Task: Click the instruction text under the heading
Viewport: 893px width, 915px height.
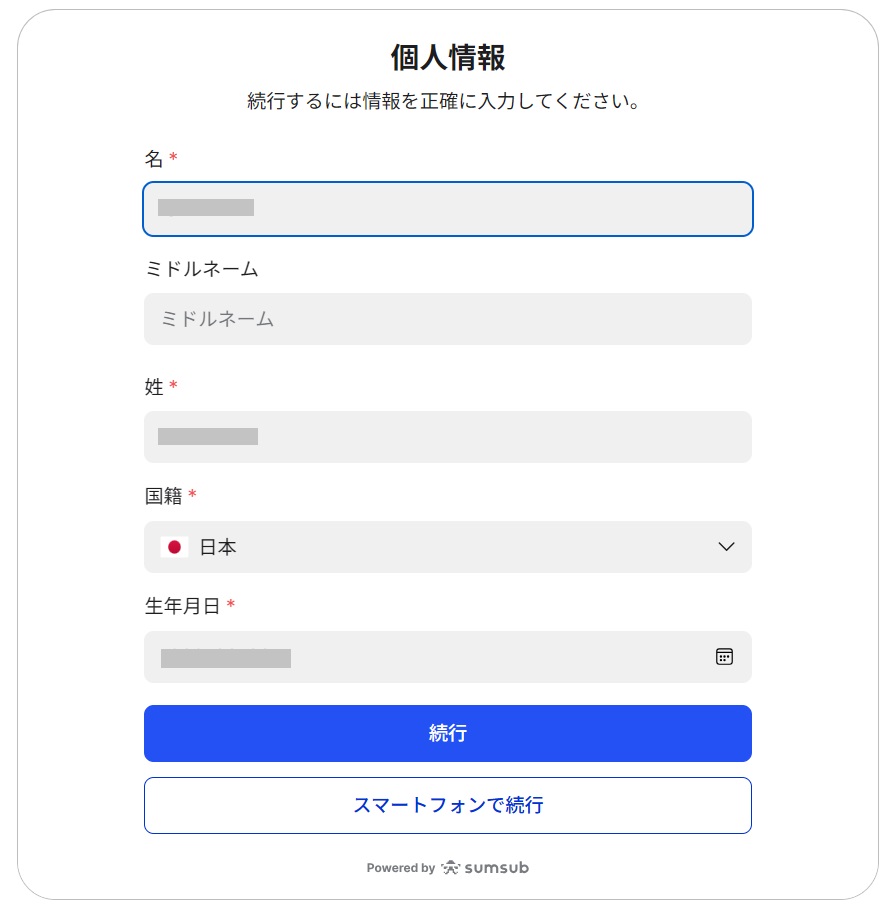Action: [x=443, y=102]
